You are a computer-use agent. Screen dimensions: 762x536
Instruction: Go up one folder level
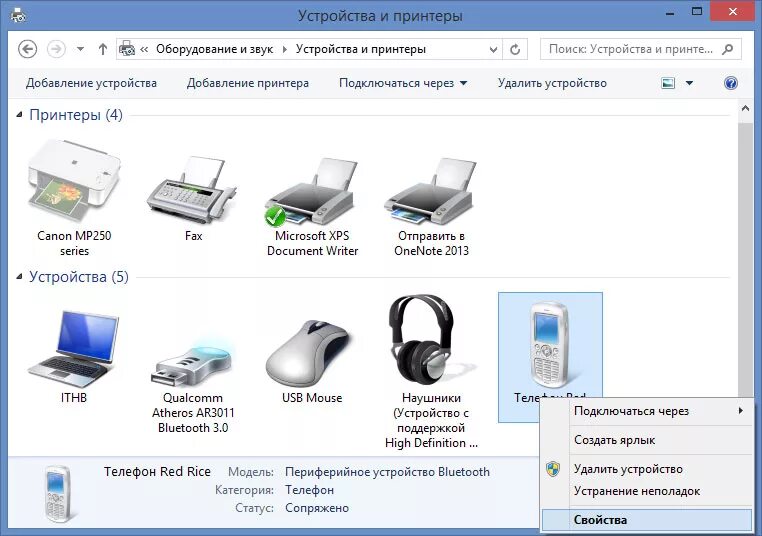click(103, 49)
